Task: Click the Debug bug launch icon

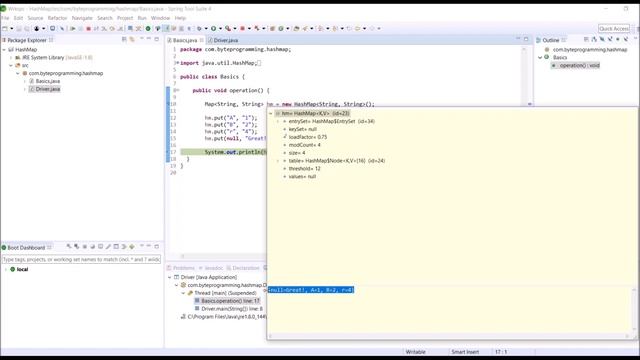Action: [x=199, y=29]
